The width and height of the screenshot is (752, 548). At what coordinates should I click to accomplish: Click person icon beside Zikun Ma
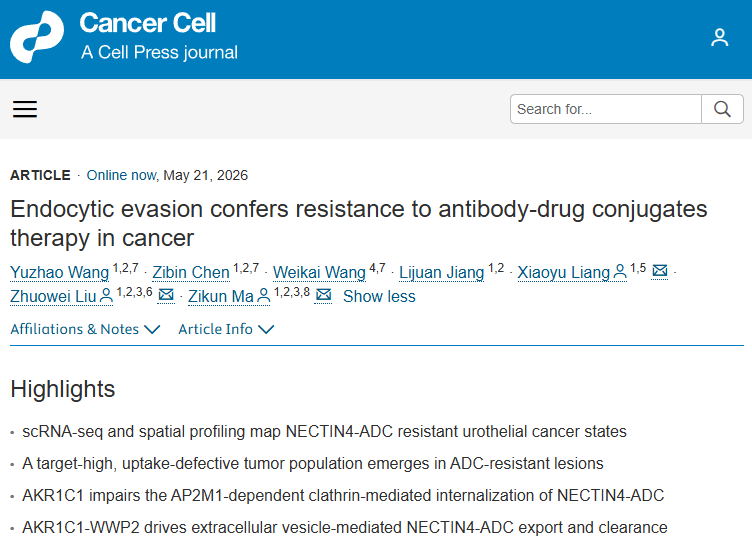264,296
